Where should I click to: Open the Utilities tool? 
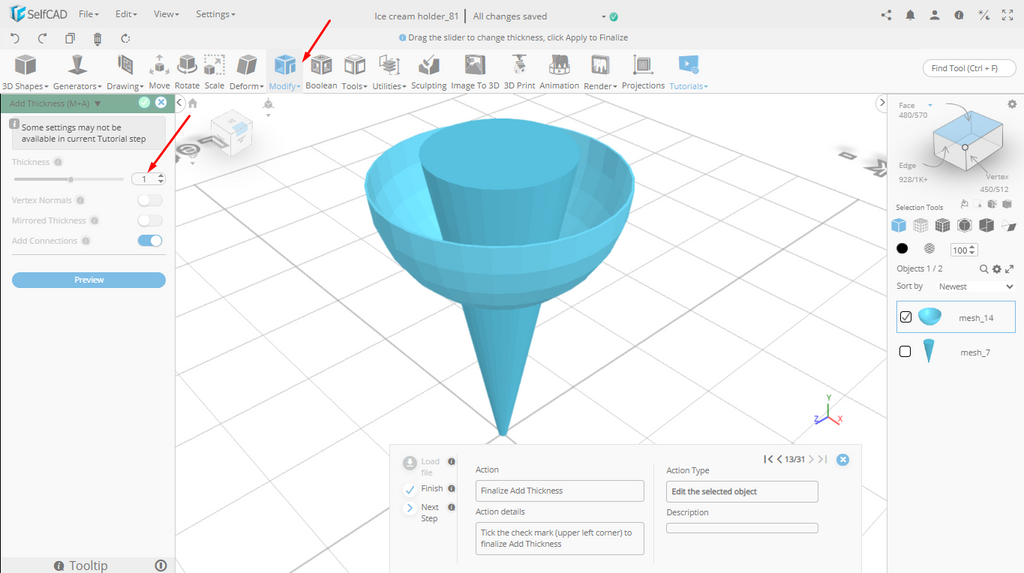coord(389,73)
